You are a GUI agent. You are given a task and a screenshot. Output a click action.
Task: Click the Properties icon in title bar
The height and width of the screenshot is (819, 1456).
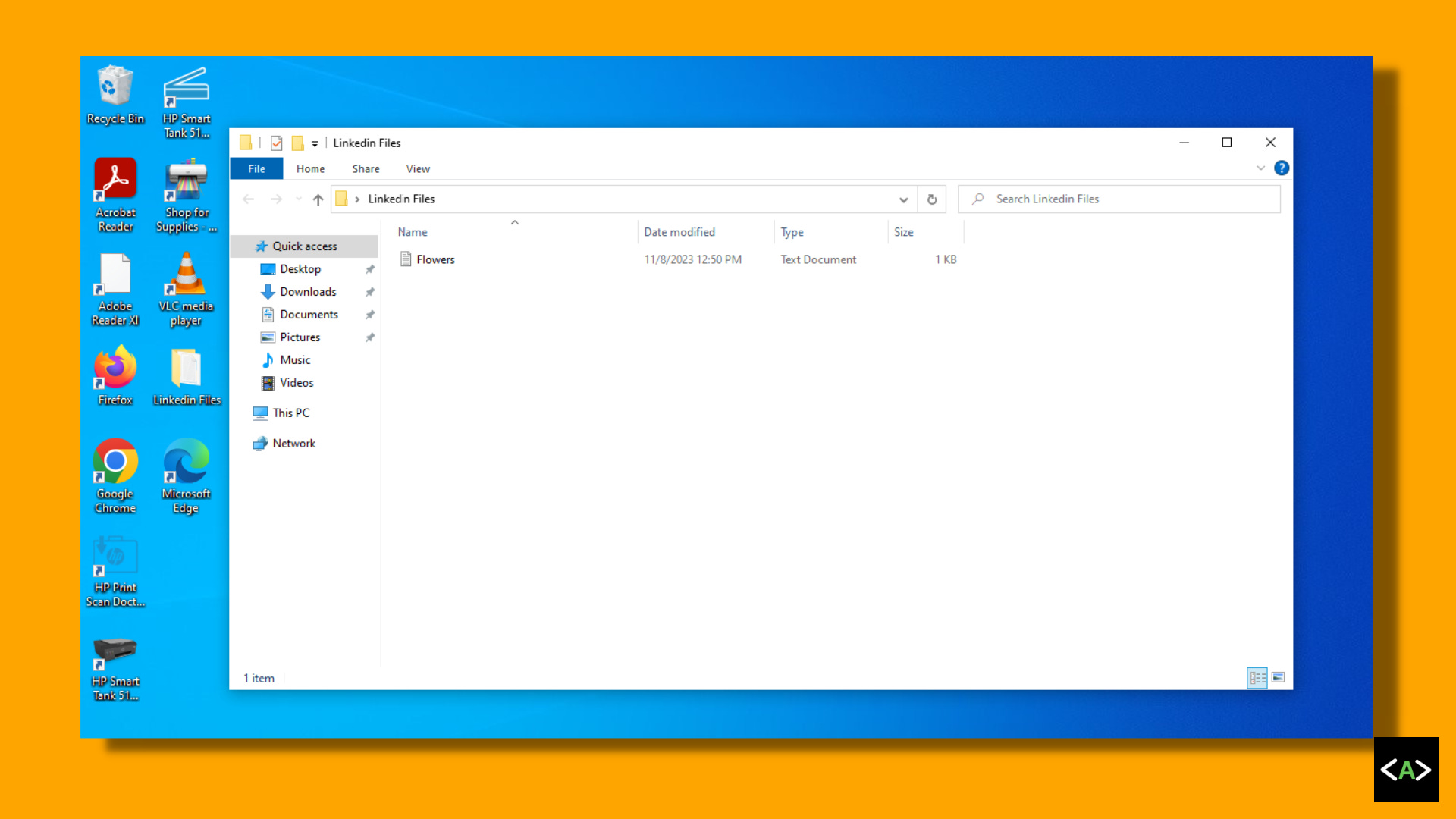pos(277,143)
